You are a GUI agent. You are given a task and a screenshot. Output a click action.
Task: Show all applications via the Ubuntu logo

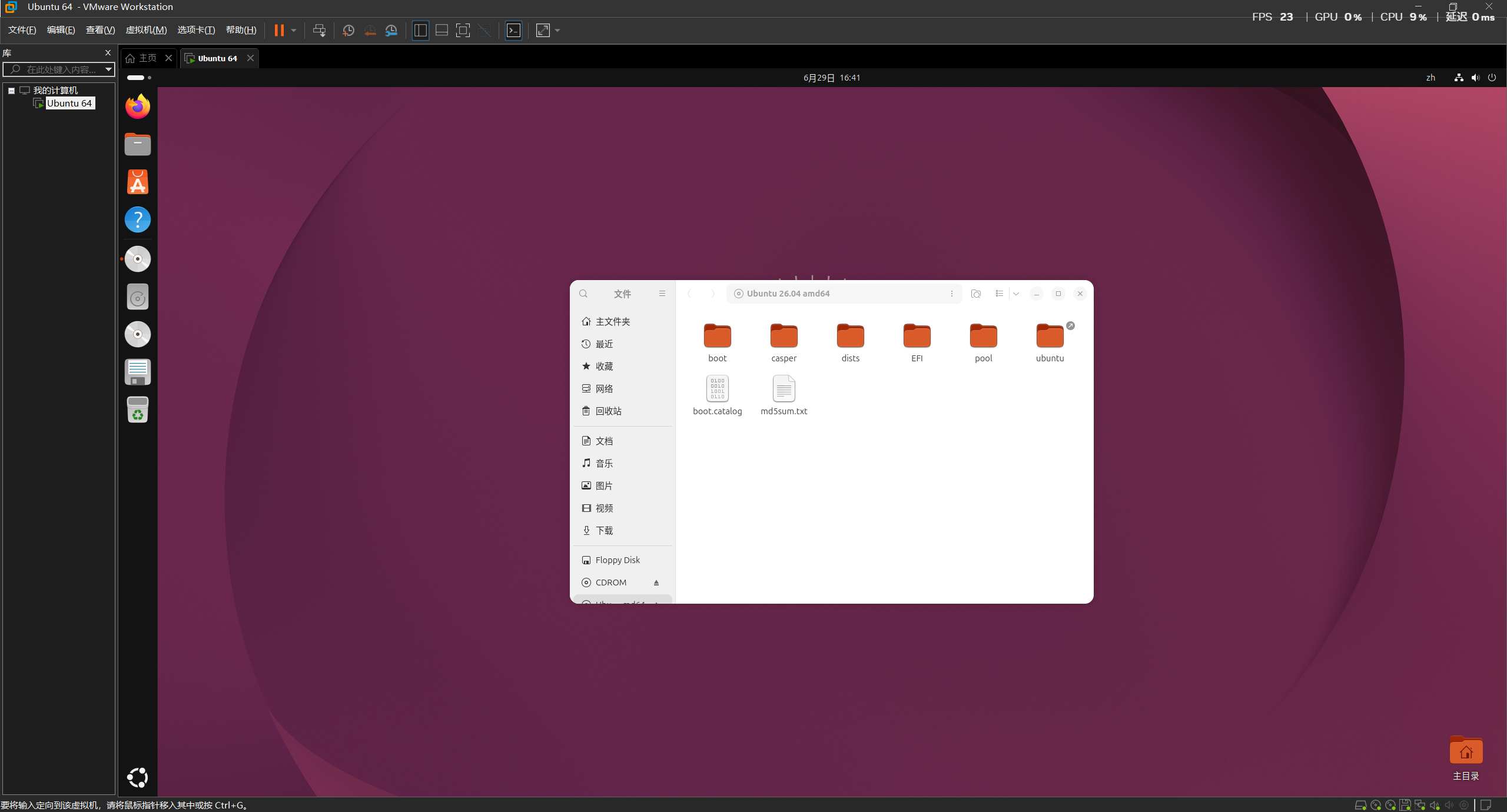pos(138,778)
